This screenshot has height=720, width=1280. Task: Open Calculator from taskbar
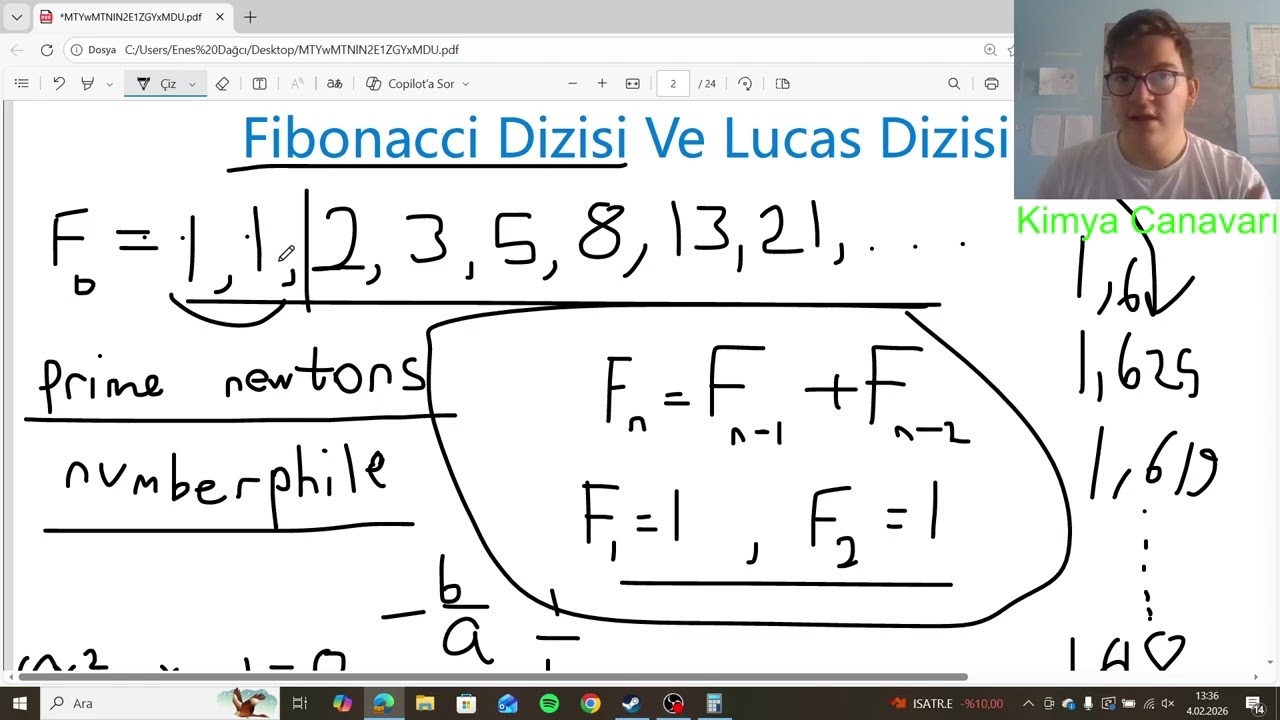pos(714,703)
